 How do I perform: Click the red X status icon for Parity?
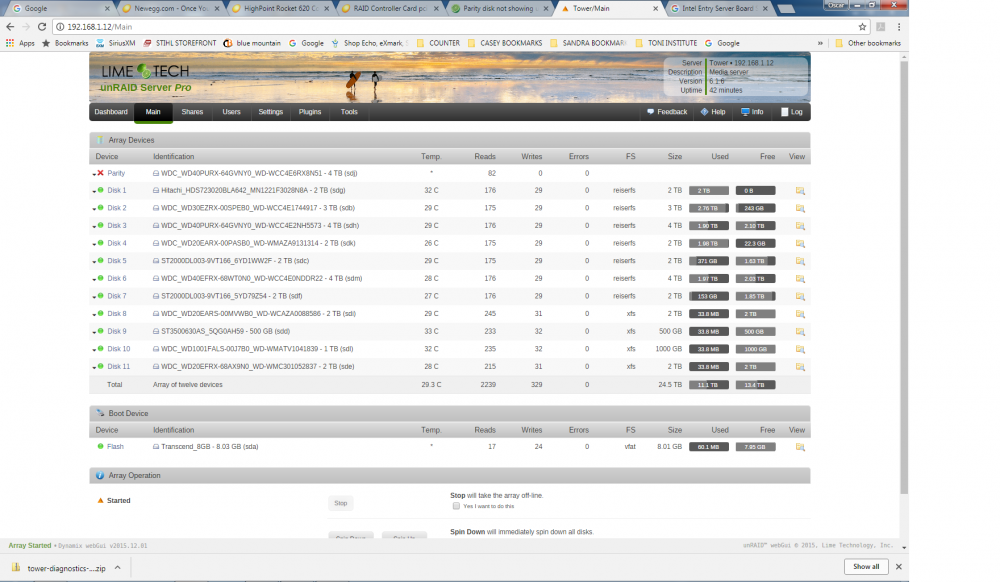click(100, 173)
